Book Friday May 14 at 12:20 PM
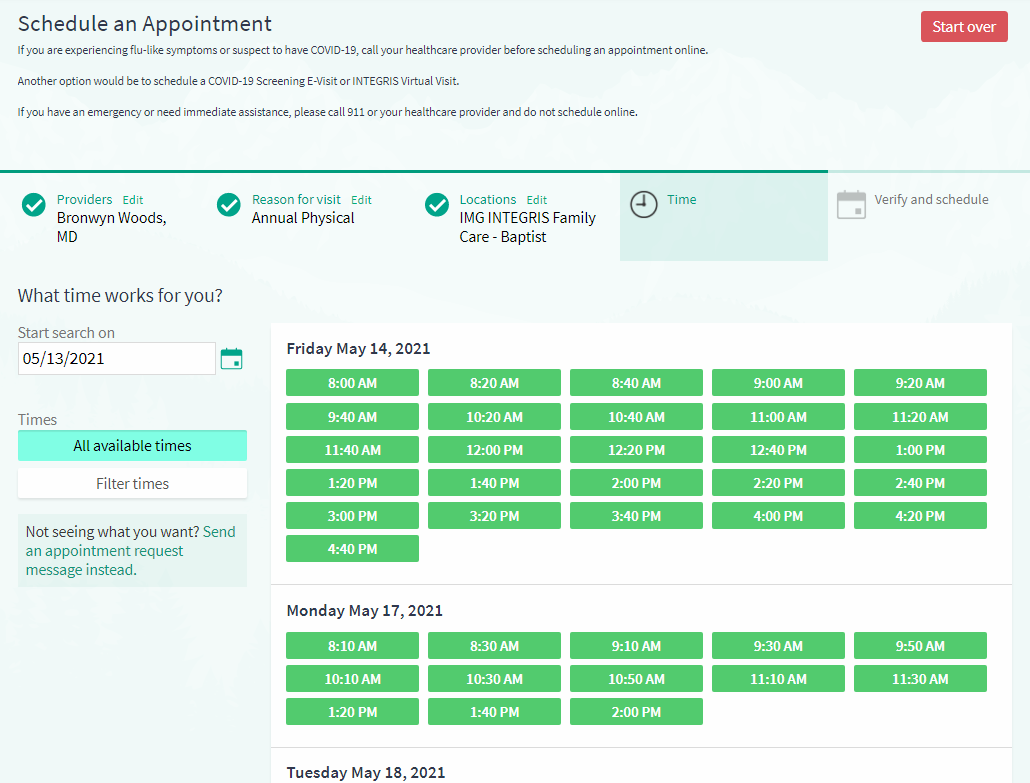This screenshot has width=1030, height=783. point(636,450)
